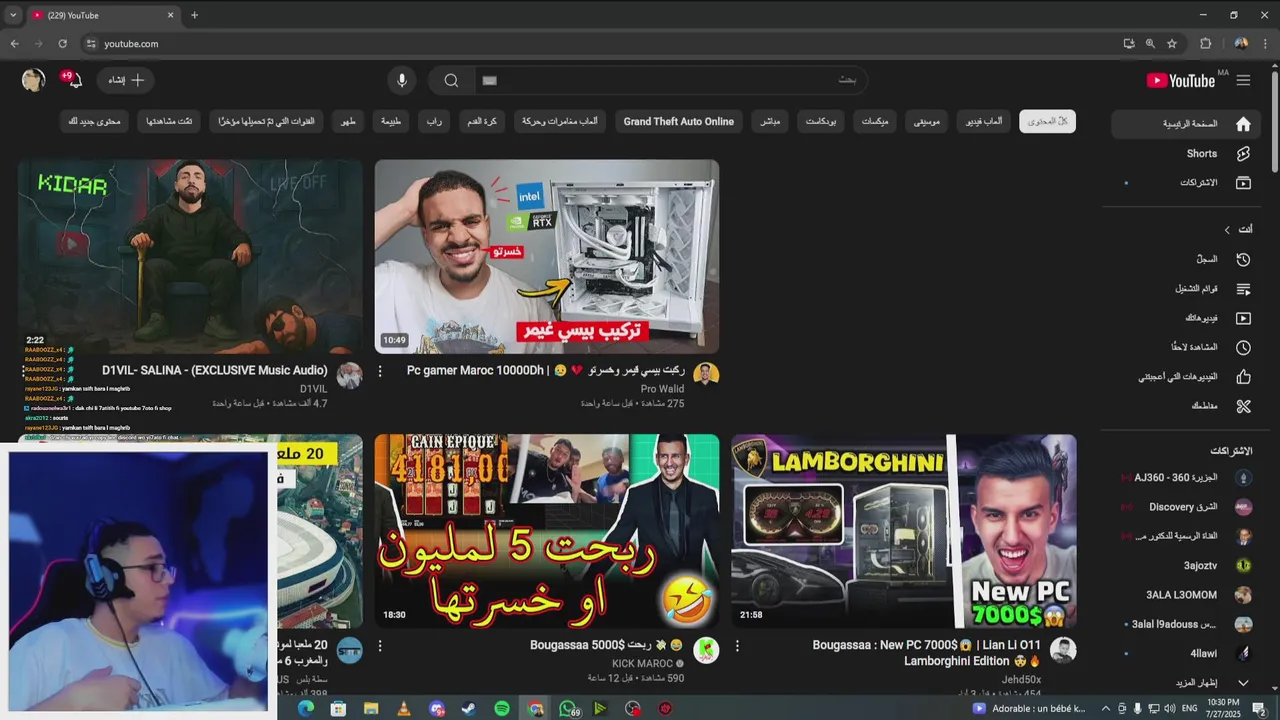The height and width of the screenshot is (720, 1280).
Task: Open the D1VIL channel avatar
Action: [x=349, y=376]
